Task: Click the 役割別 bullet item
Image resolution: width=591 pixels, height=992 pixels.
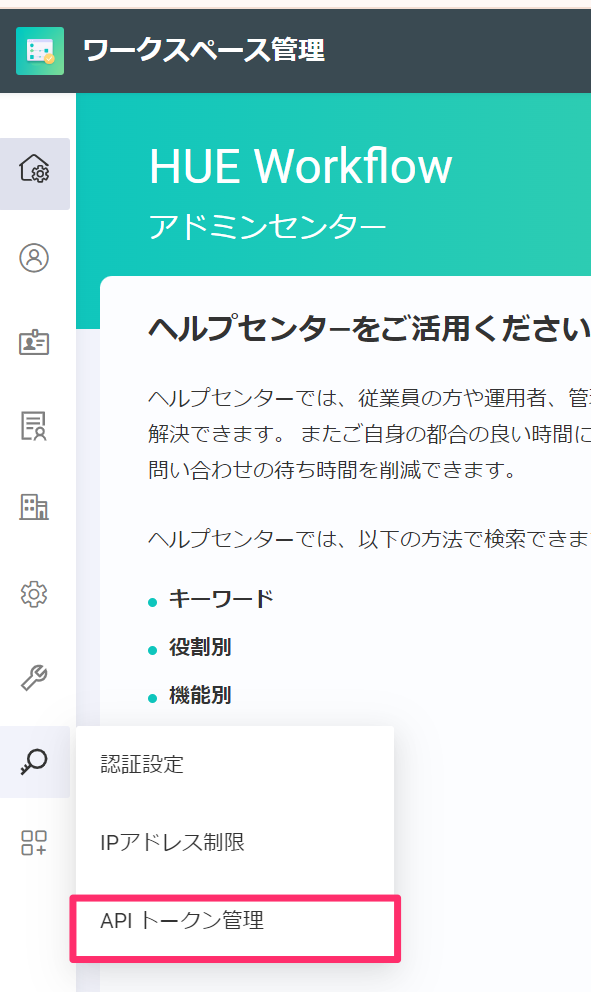Action: pos(200,647)
